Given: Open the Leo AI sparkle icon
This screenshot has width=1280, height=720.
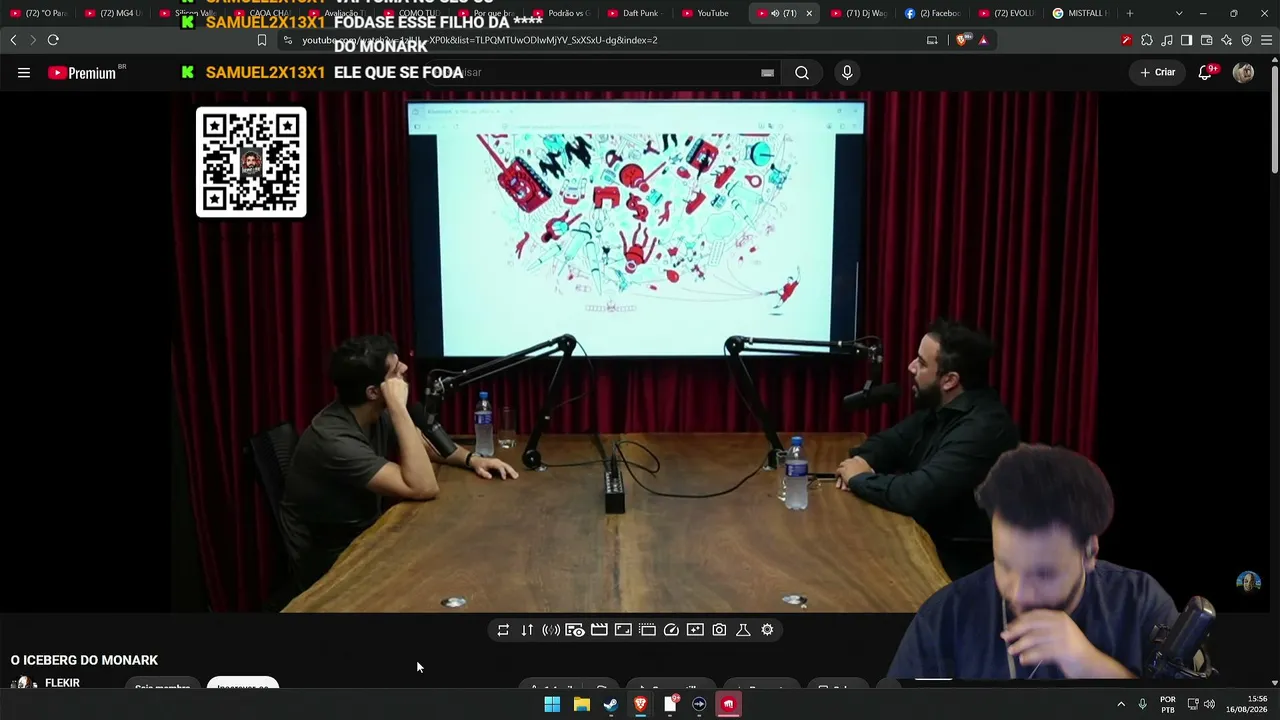Looking at the screenshot, I should click(x=1227, y=40).
